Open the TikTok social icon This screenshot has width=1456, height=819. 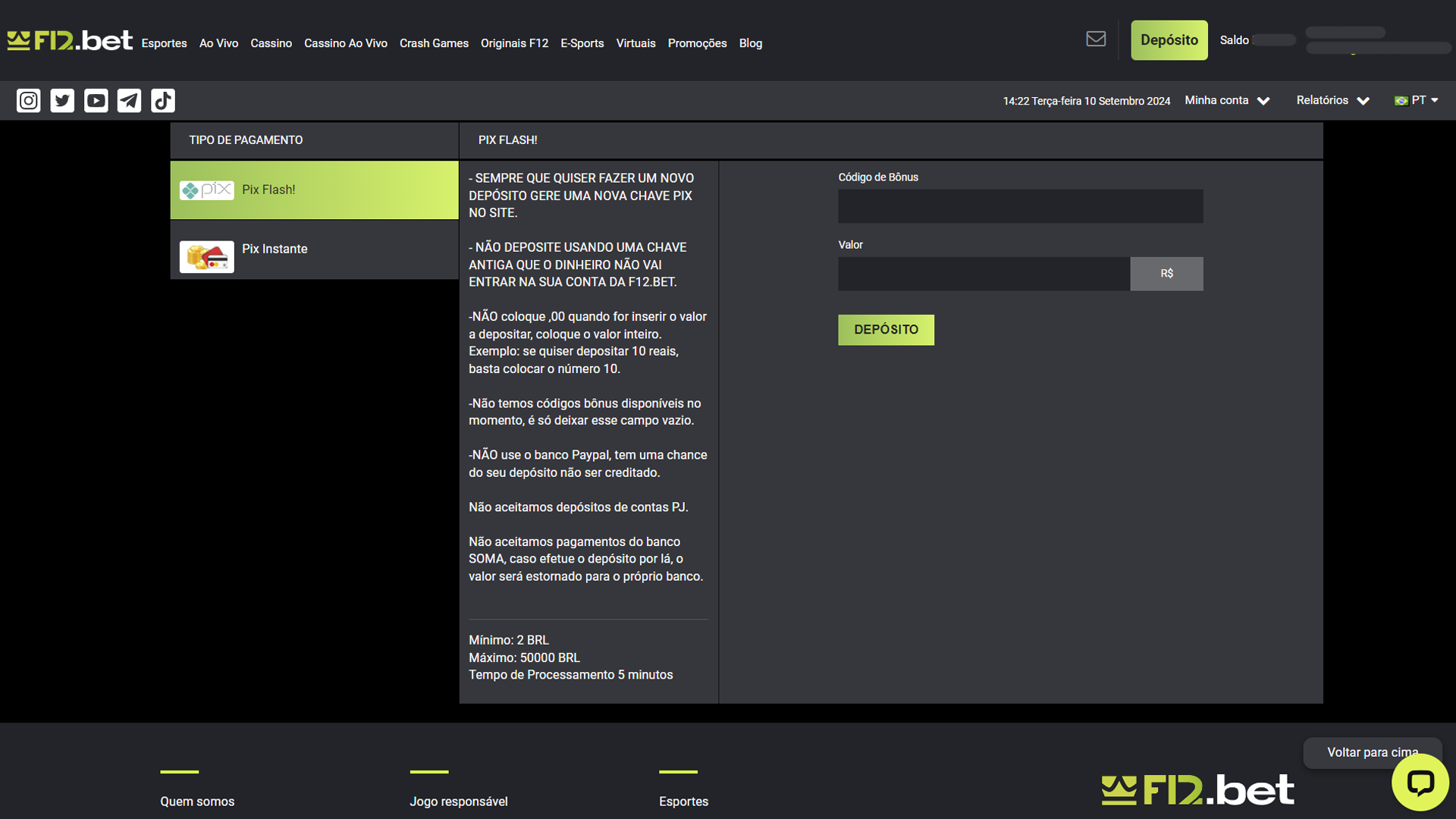pyautogui.click(x=162, y=101)
